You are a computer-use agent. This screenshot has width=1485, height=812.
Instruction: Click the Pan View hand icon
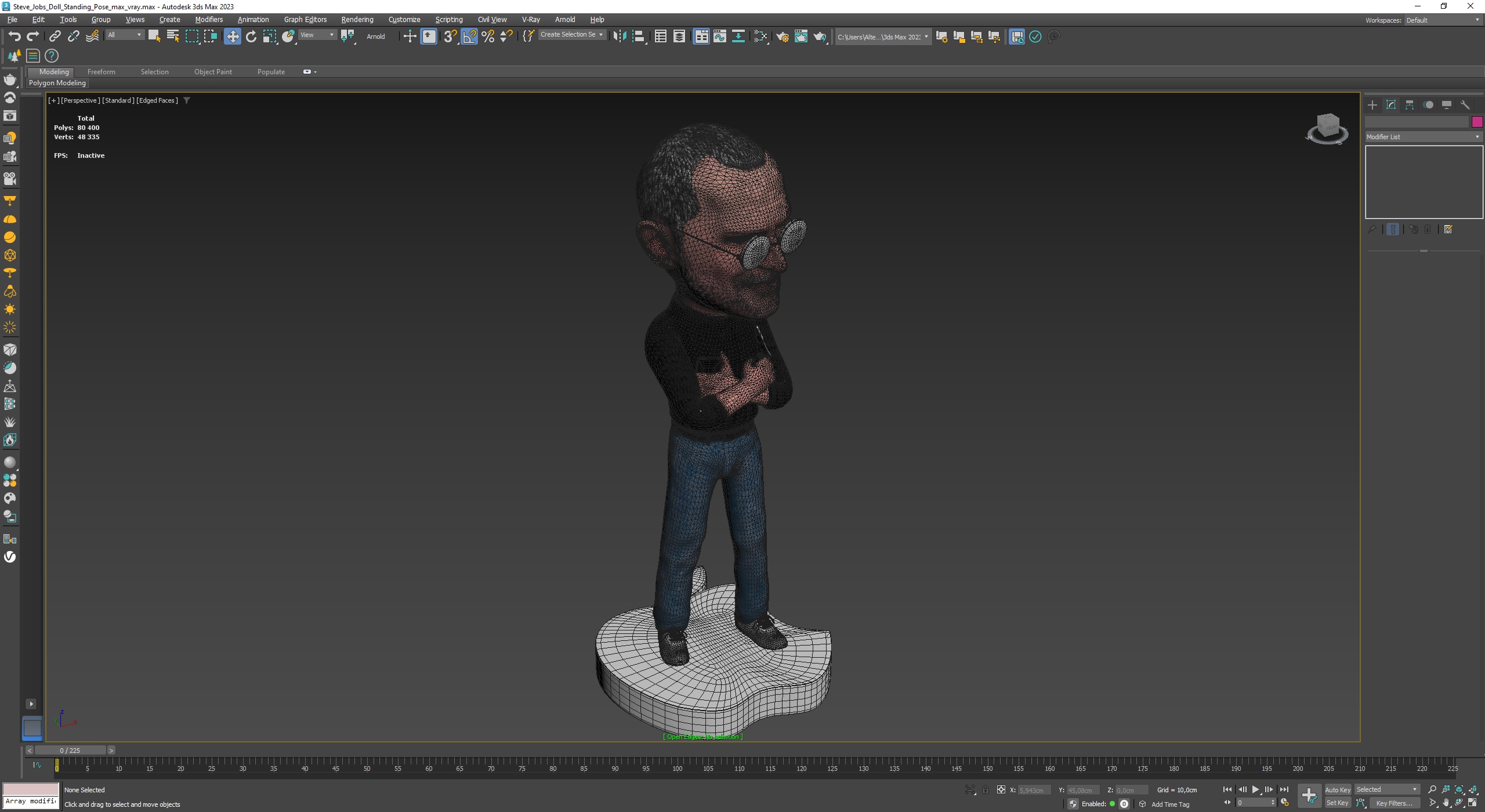tap(1446, 803)
